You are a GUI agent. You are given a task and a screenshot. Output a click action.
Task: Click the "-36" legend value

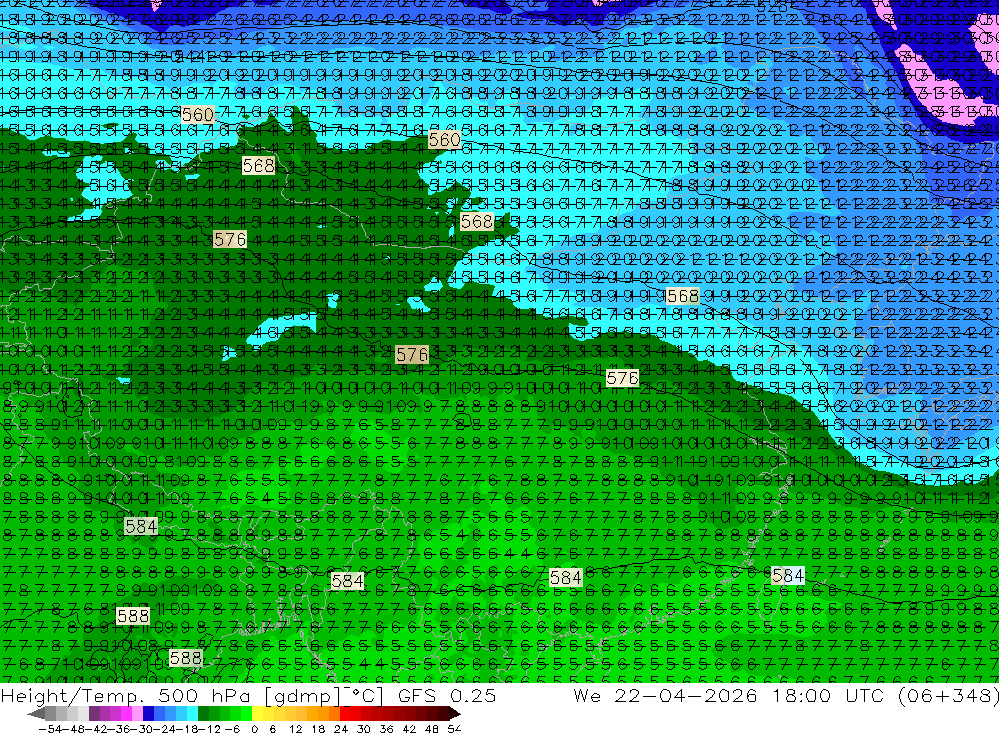[118, 729]
